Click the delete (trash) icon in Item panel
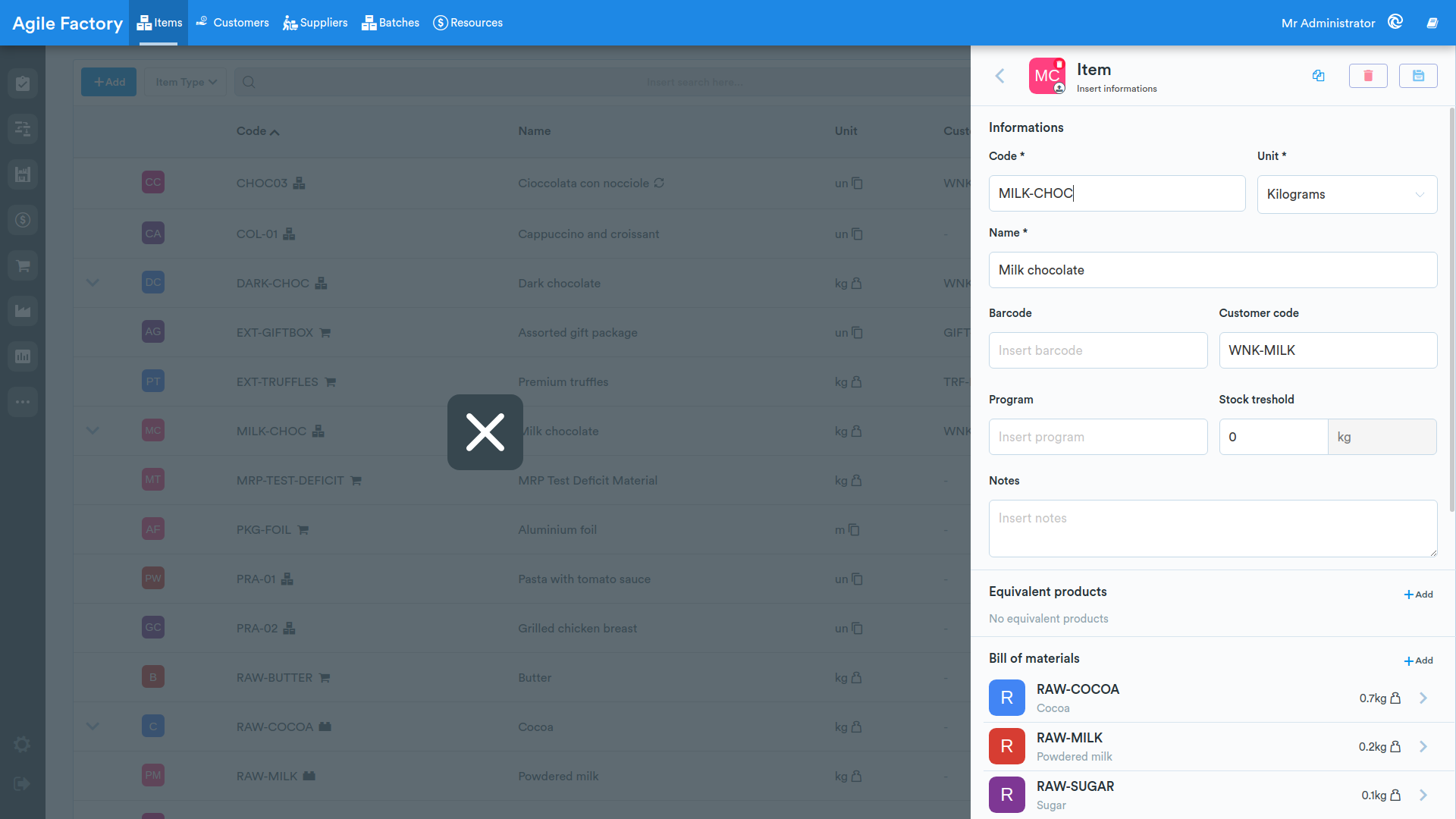 (1368, 76)
